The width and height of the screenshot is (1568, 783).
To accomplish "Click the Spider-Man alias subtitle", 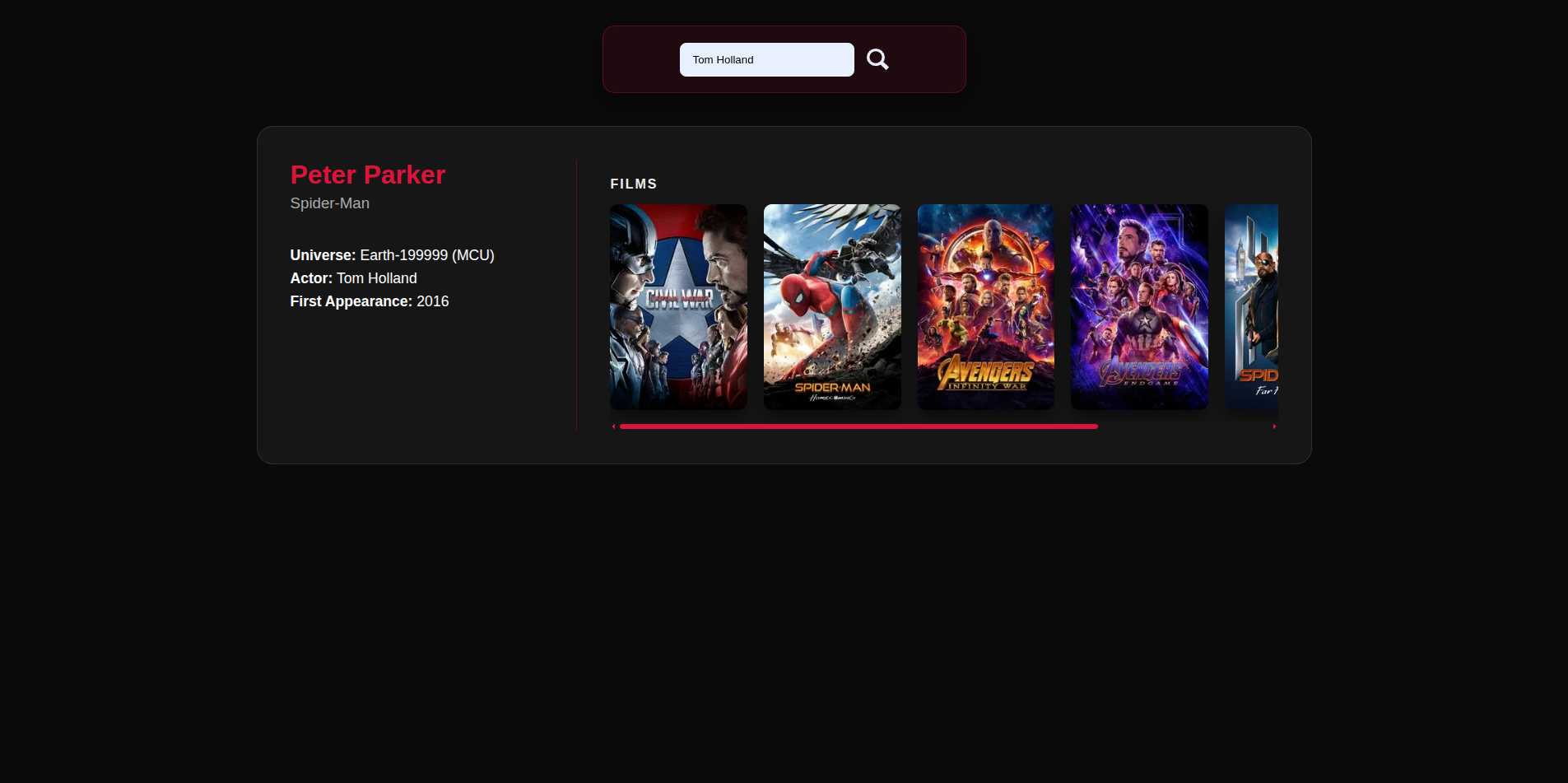I will 329,203.
